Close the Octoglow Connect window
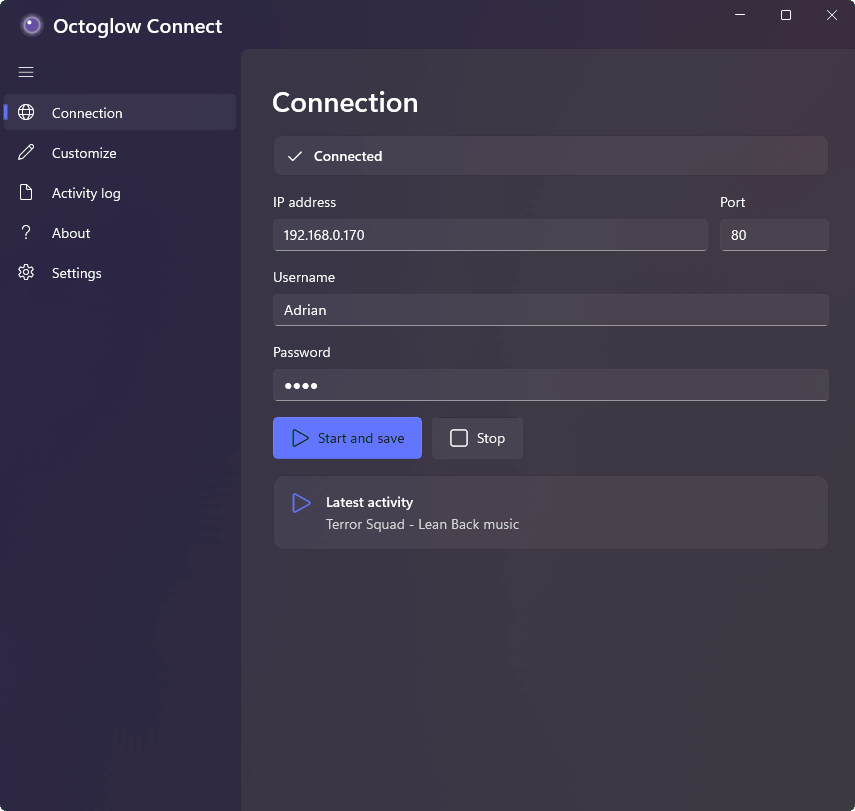 point(832,15)
